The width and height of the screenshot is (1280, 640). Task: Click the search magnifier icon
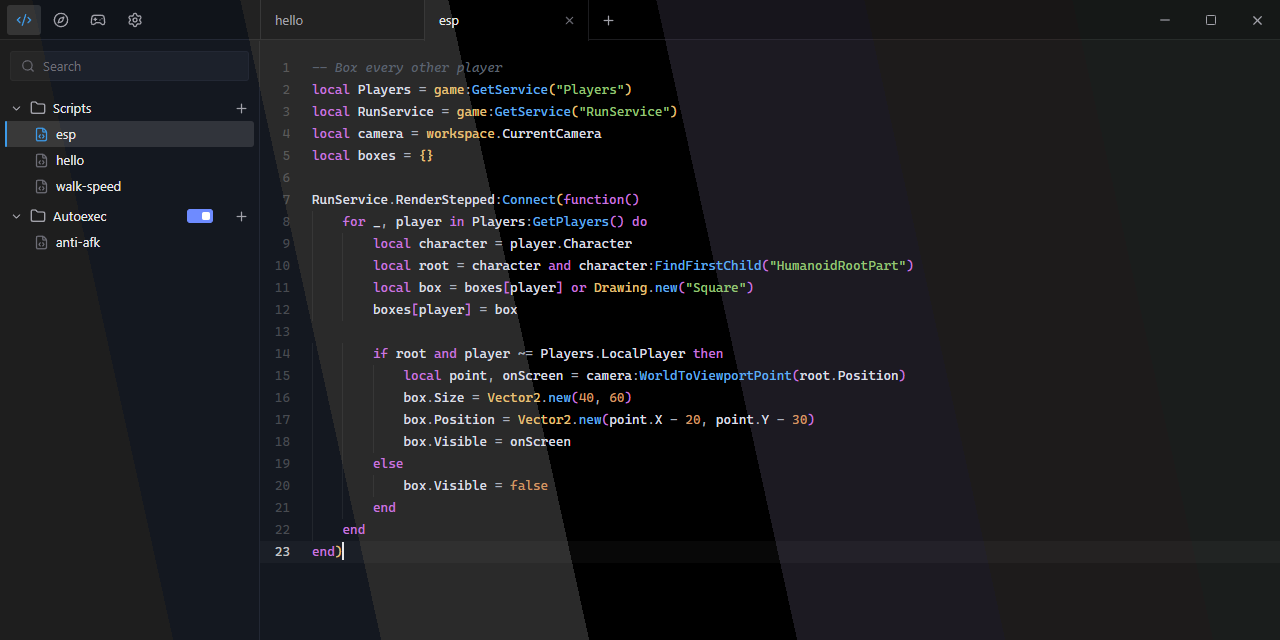pos(28,66)
